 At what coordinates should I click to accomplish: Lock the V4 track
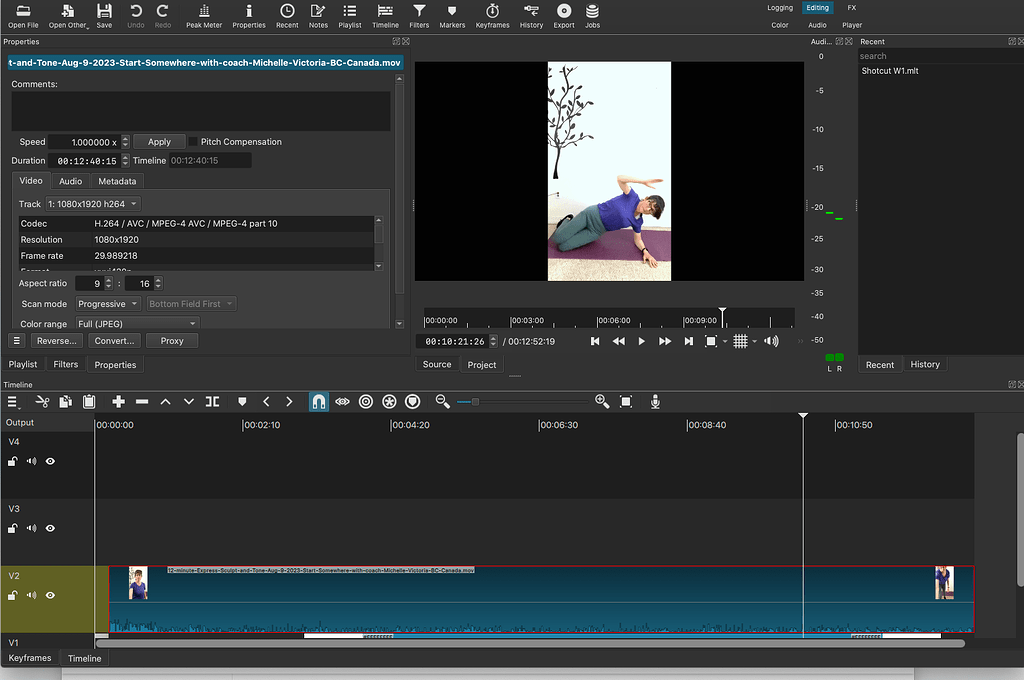tap(12, 461)
